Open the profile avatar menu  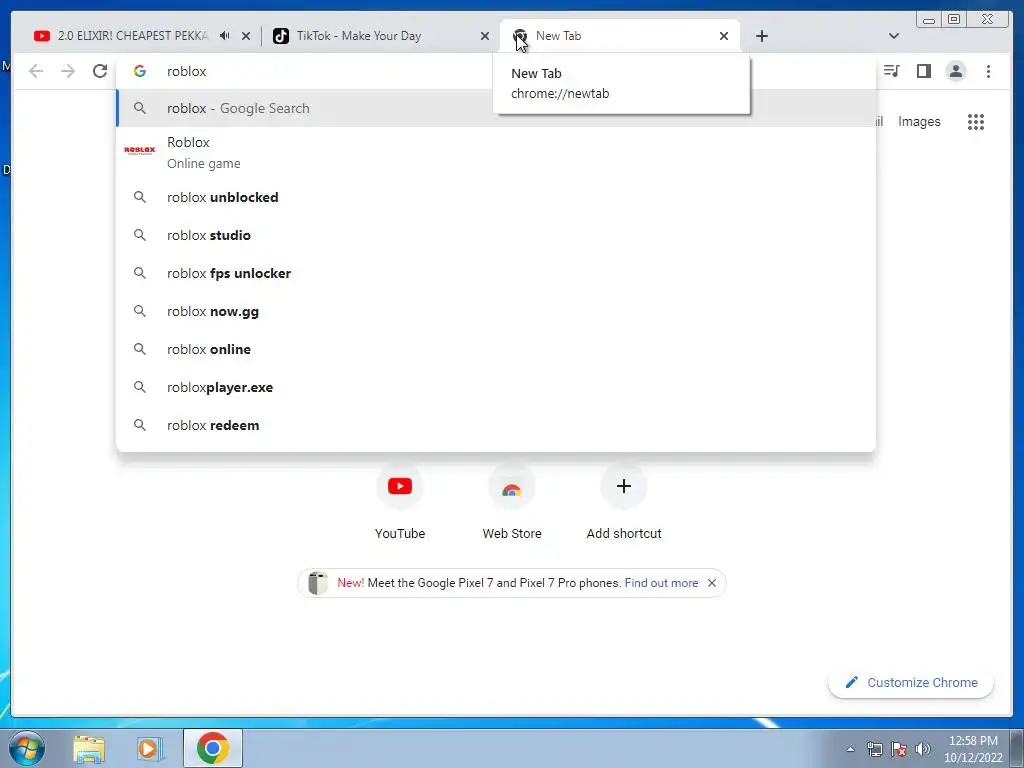point(955,71)
